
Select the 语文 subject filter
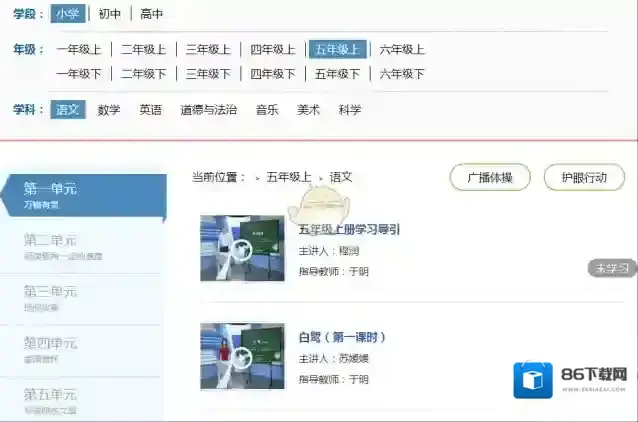[x=68, y=109]
